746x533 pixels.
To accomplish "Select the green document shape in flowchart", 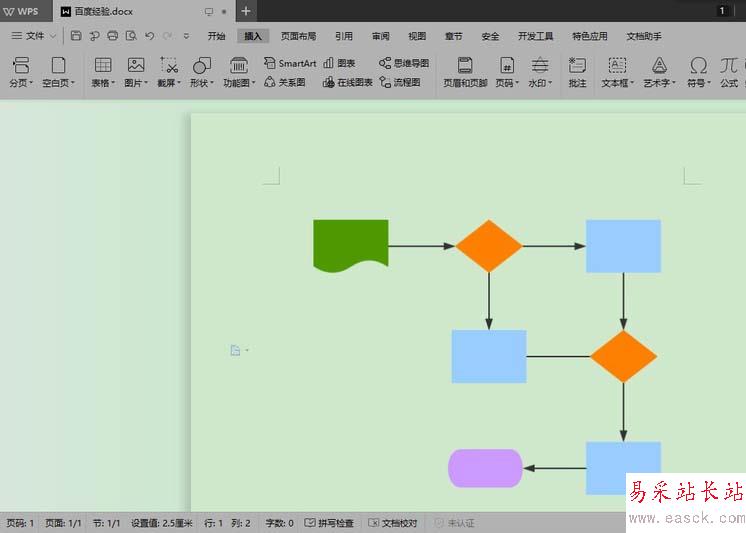I will 351,245.
